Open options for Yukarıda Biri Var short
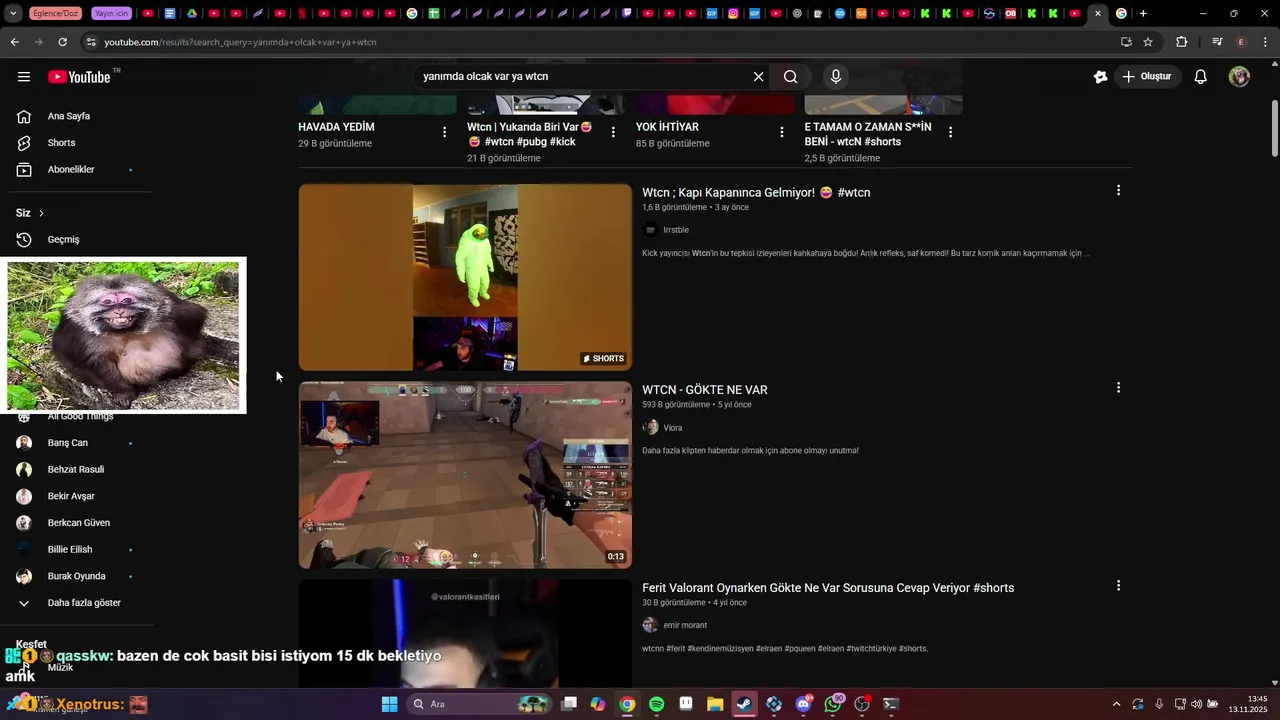 (613, 132)
